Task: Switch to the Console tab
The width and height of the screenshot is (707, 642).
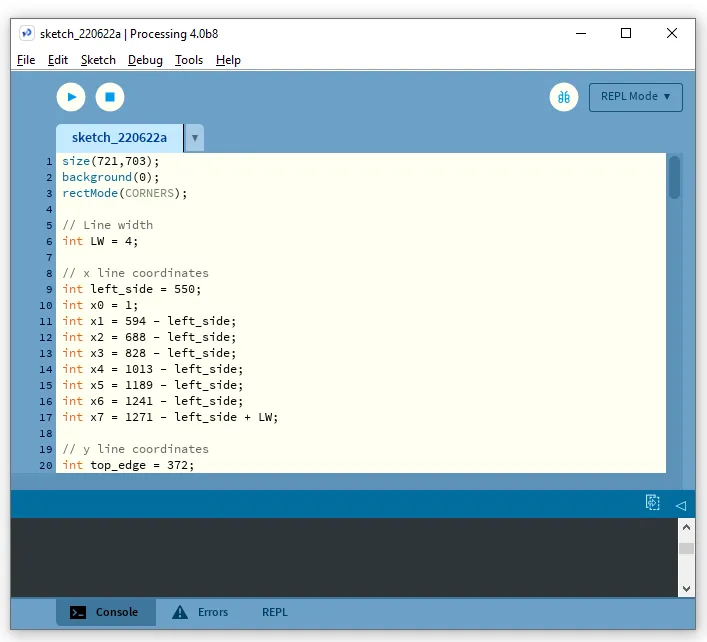Action: (106, 612)
